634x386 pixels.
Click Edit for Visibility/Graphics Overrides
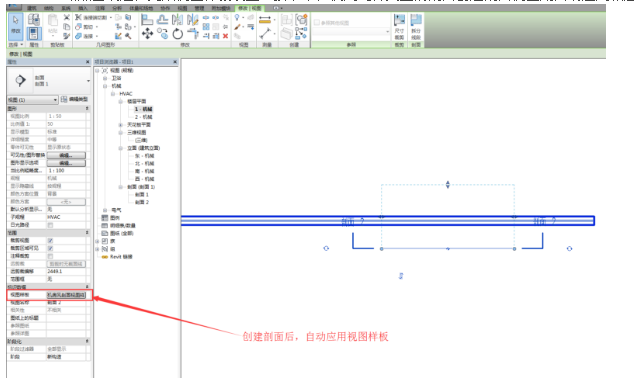pos(66,155)
